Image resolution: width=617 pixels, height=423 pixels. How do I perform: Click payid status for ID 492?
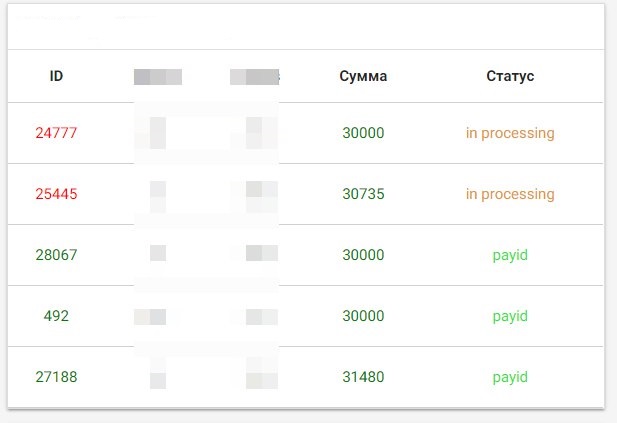click(510, 316)
